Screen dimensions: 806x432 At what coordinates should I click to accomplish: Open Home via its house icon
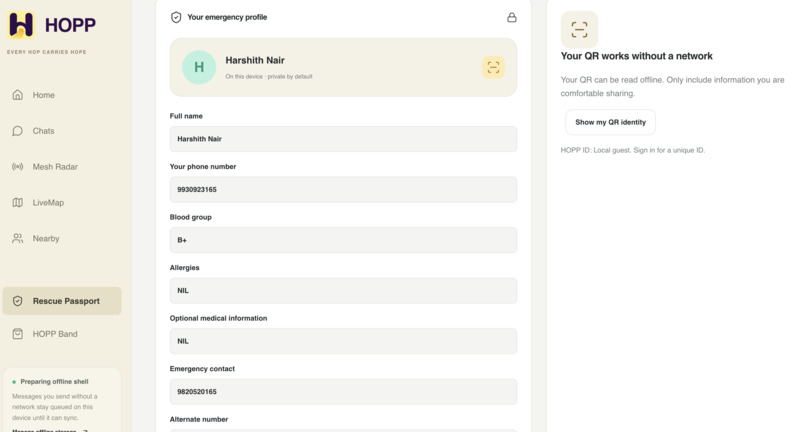pos(17,95)
